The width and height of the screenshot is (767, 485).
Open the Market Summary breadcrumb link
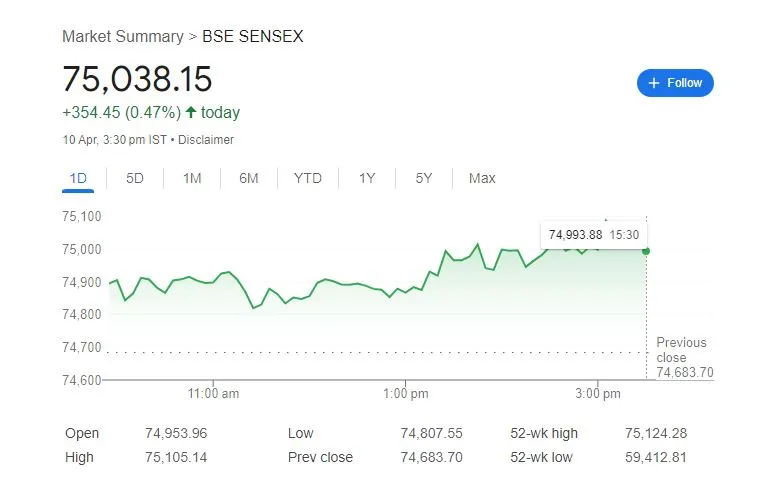coord(122,36)
